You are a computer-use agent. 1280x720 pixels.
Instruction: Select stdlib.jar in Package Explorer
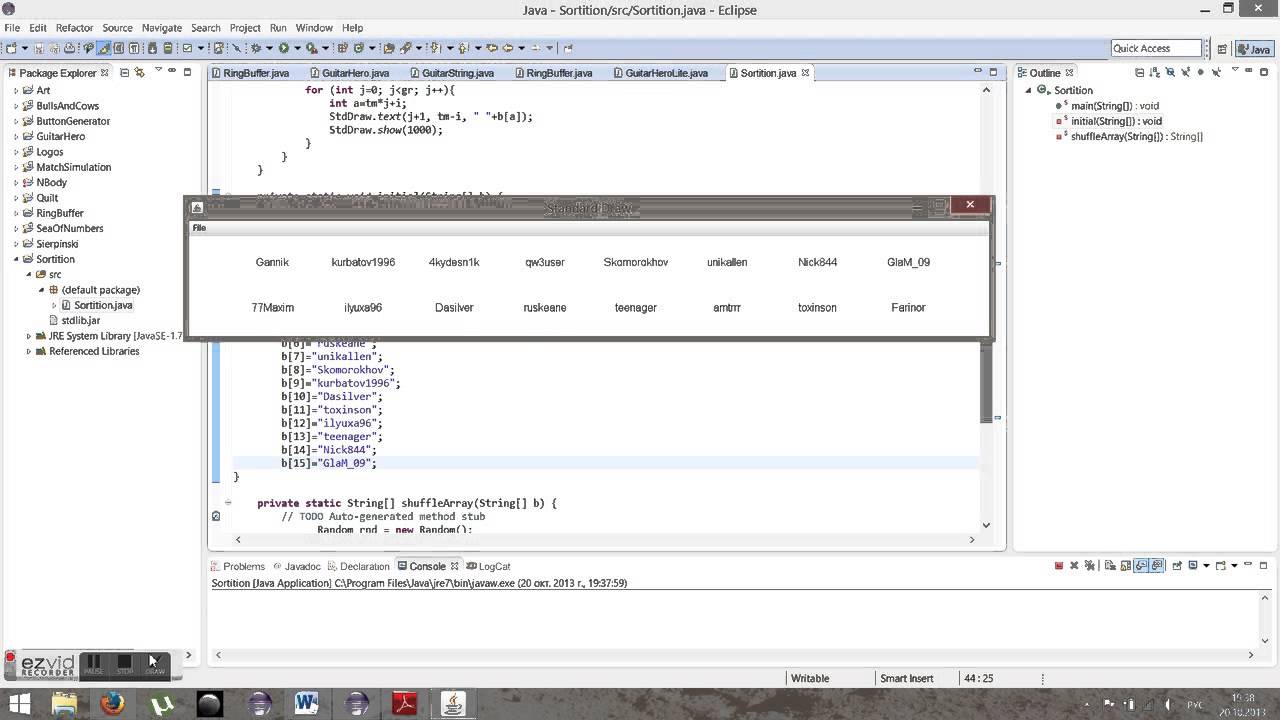[74, 320]
